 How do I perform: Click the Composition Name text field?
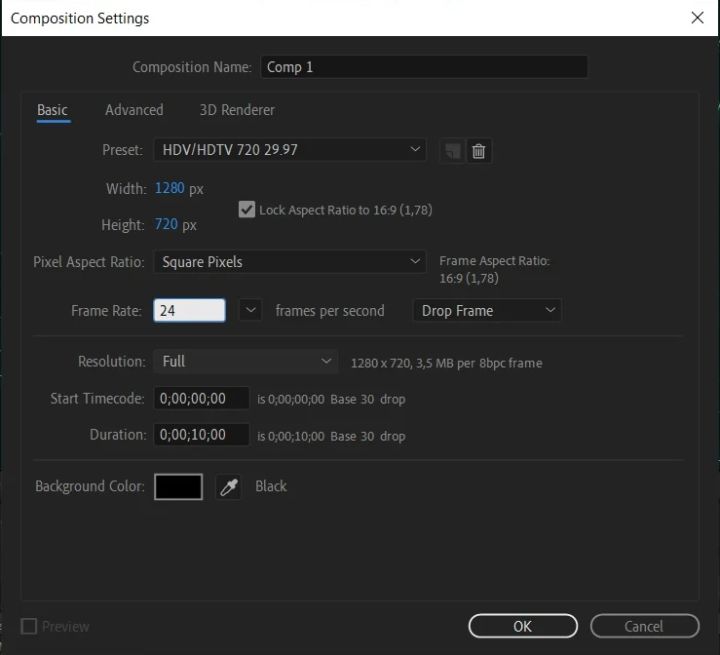point(424,67)
